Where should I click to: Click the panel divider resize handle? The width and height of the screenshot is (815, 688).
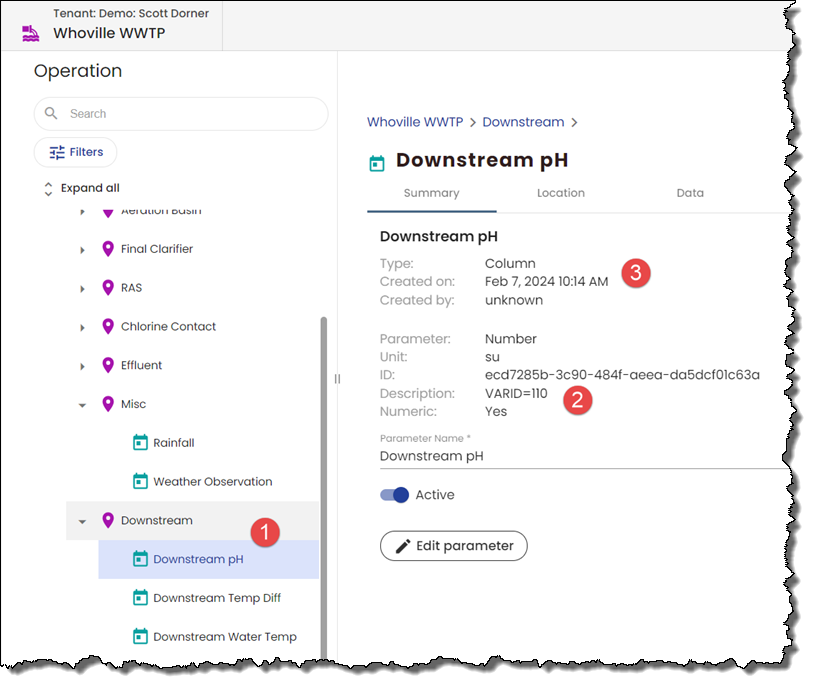[337, 379]
